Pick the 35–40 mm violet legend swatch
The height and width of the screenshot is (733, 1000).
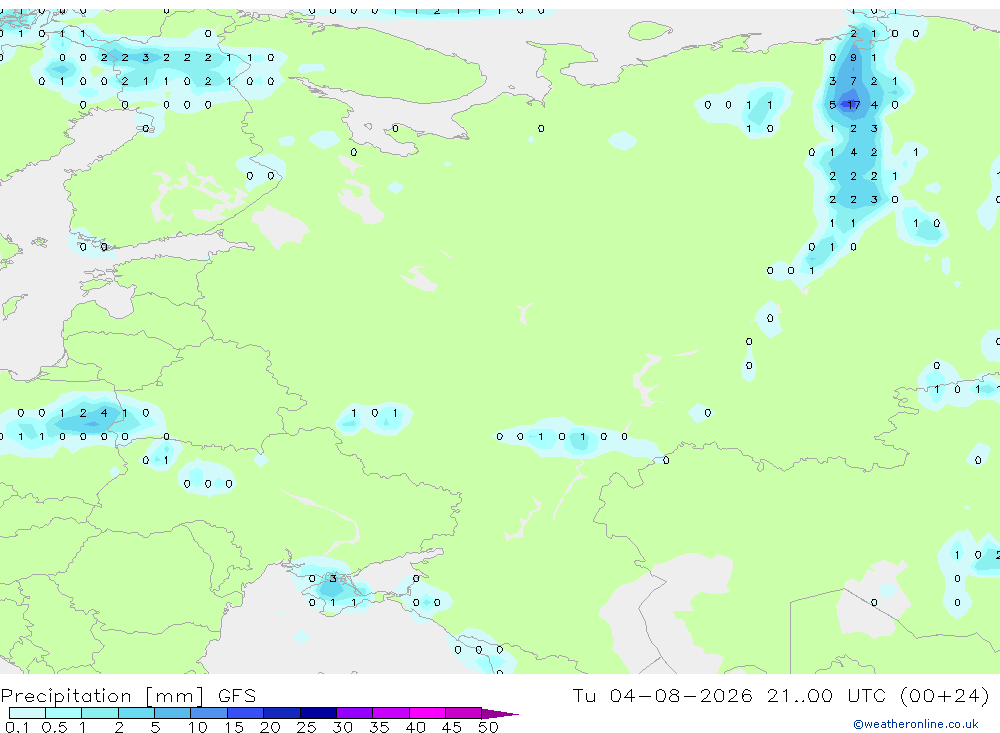click(x=391, y=713)
